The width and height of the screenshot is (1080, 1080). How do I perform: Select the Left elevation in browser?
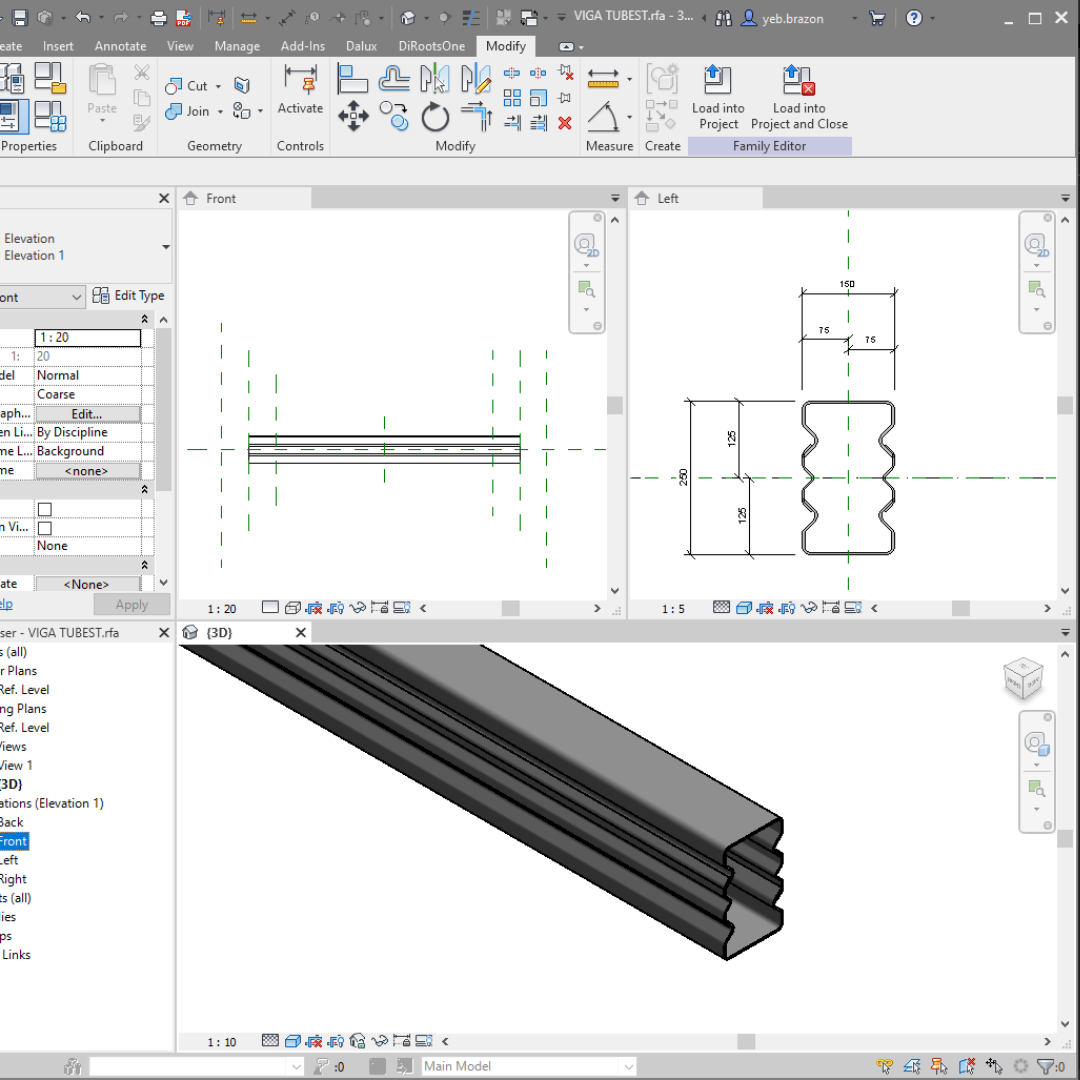tap(8, 860)
